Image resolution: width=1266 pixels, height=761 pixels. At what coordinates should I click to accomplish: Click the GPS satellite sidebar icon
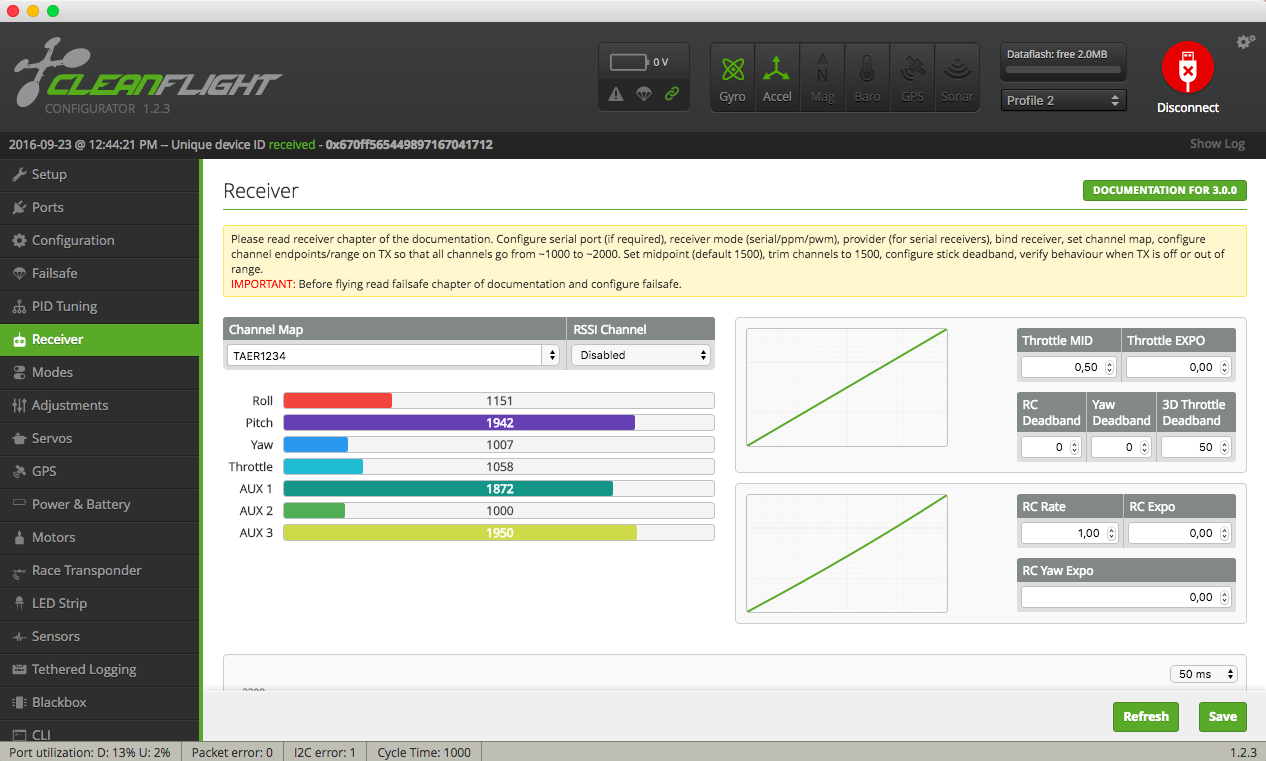click(x=19, y=471)
